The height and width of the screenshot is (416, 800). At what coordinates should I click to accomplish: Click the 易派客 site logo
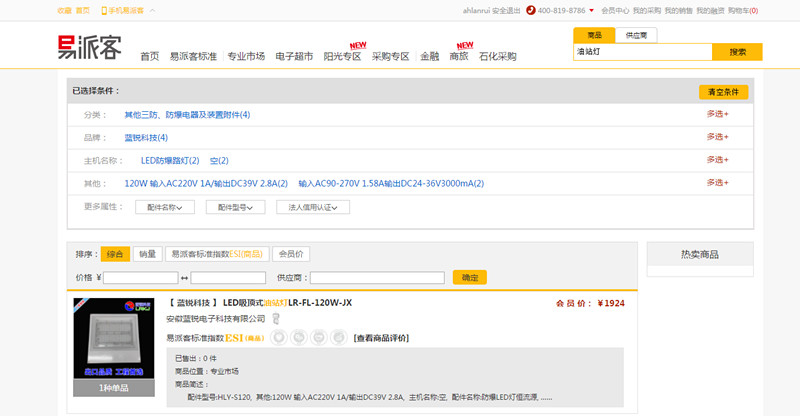coord(87,46)
